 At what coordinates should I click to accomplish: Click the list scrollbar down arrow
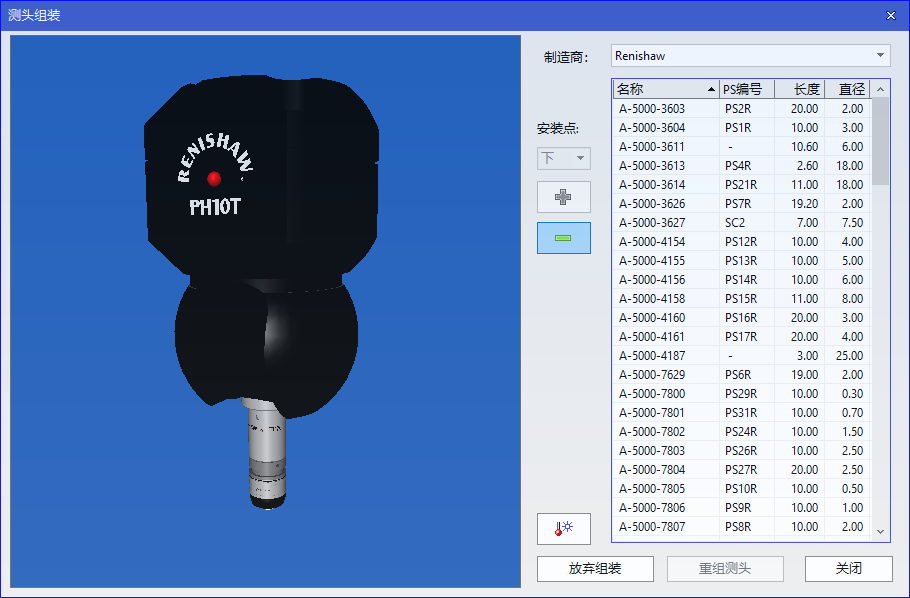[x=880, y=531]
